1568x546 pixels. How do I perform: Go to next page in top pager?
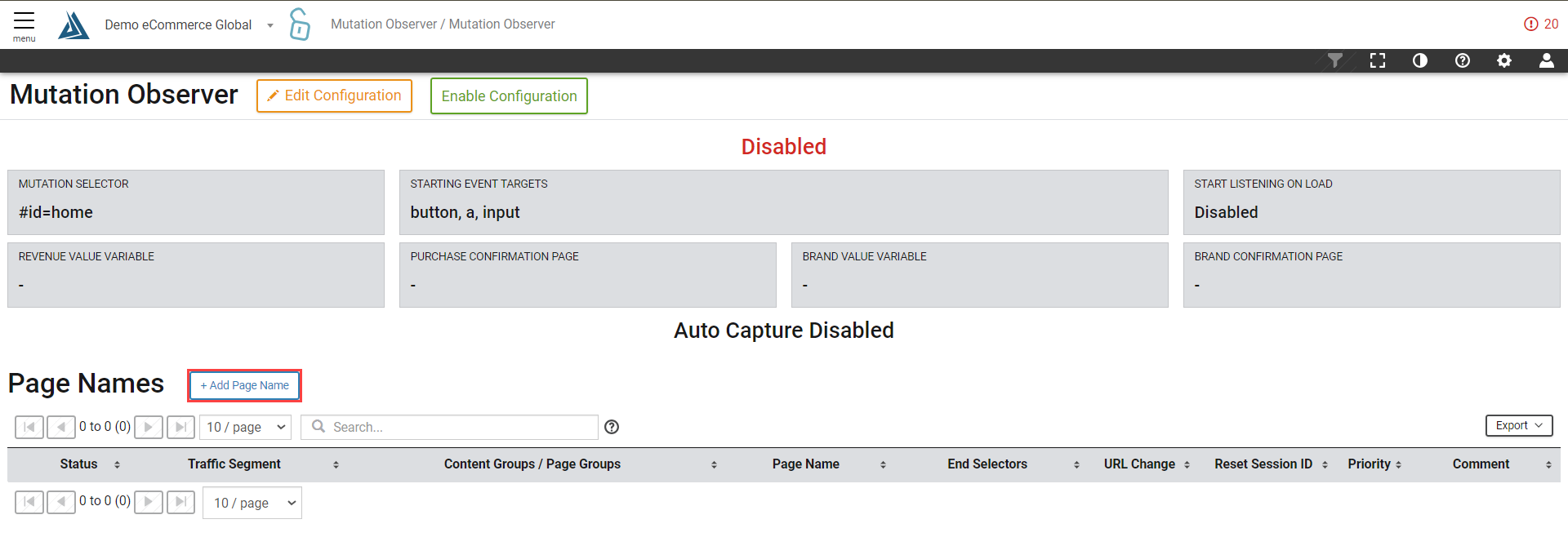tap(148, 427)
